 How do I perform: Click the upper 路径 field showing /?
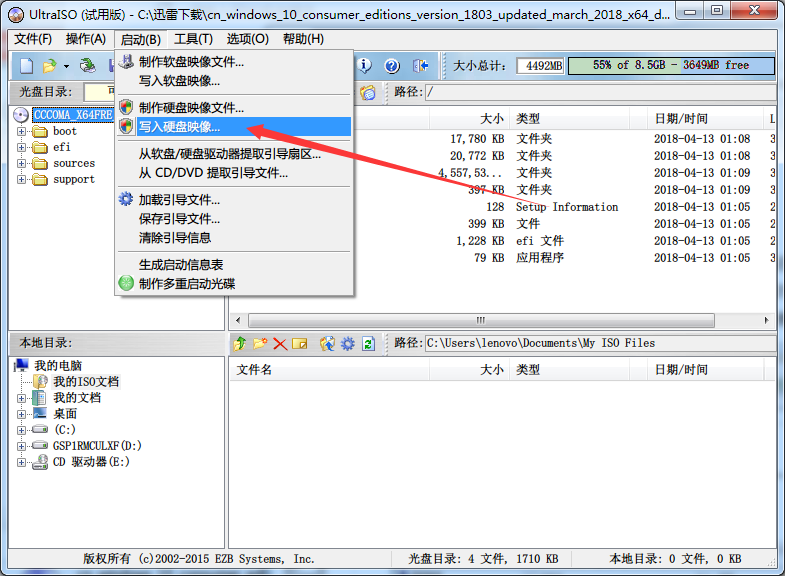600,92
